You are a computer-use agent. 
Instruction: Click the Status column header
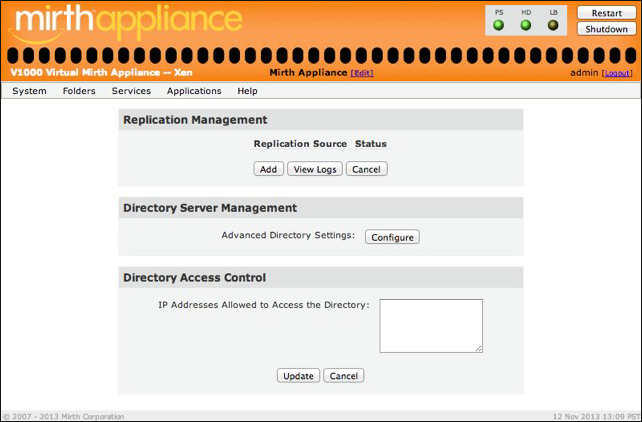pos(371,144)
